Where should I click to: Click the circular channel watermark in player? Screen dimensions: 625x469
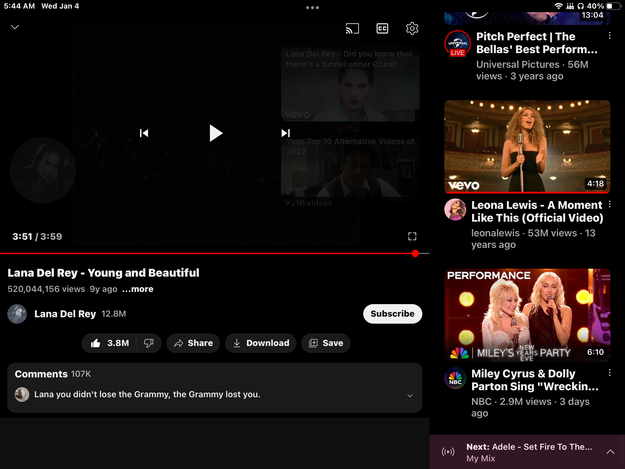(43, 170)
